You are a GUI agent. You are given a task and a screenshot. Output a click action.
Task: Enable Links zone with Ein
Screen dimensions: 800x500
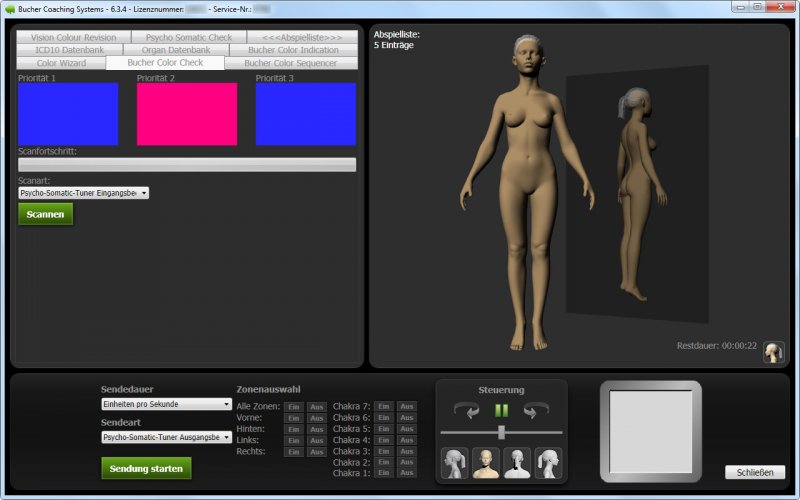point(294,440)
